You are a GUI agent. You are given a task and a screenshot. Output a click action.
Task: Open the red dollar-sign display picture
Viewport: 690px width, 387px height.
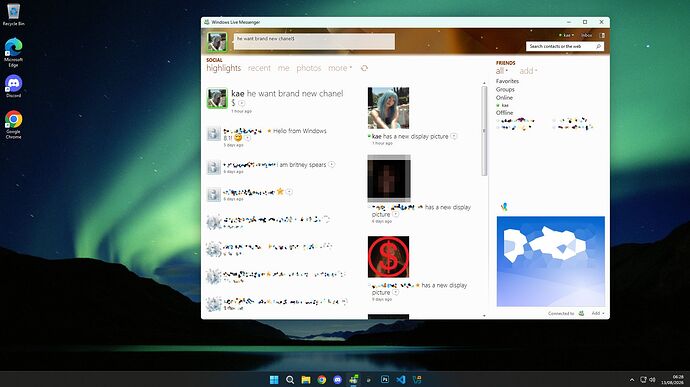point(388,257)
